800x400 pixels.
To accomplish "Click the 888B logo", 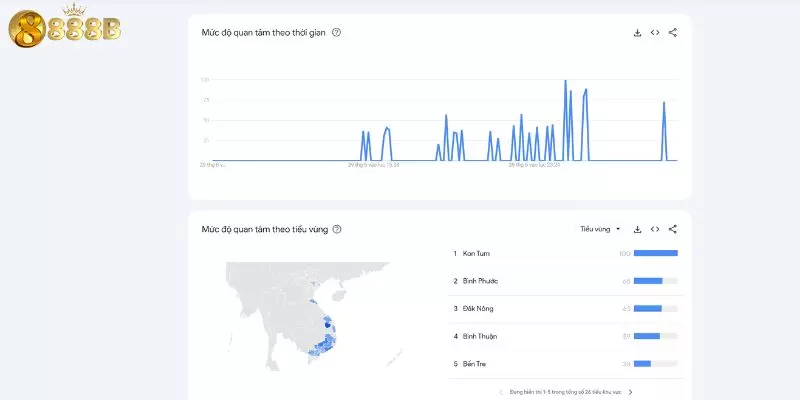I will pyautogui.click(x=63, y=30).
